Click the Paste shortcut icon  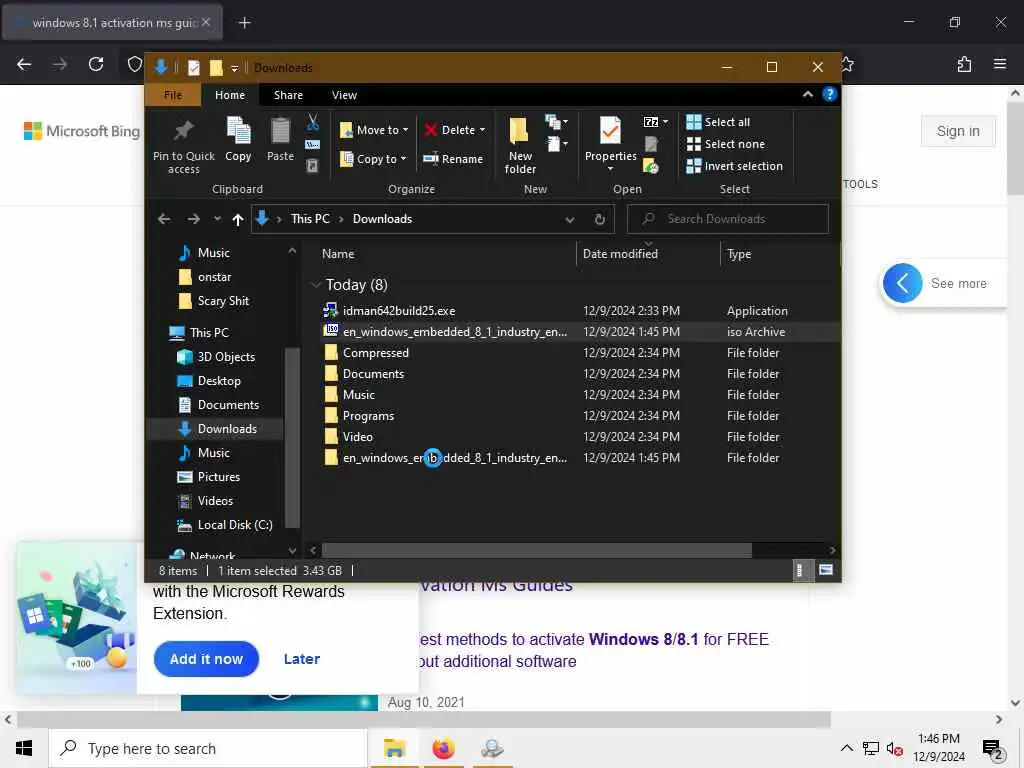coord(313,166)
